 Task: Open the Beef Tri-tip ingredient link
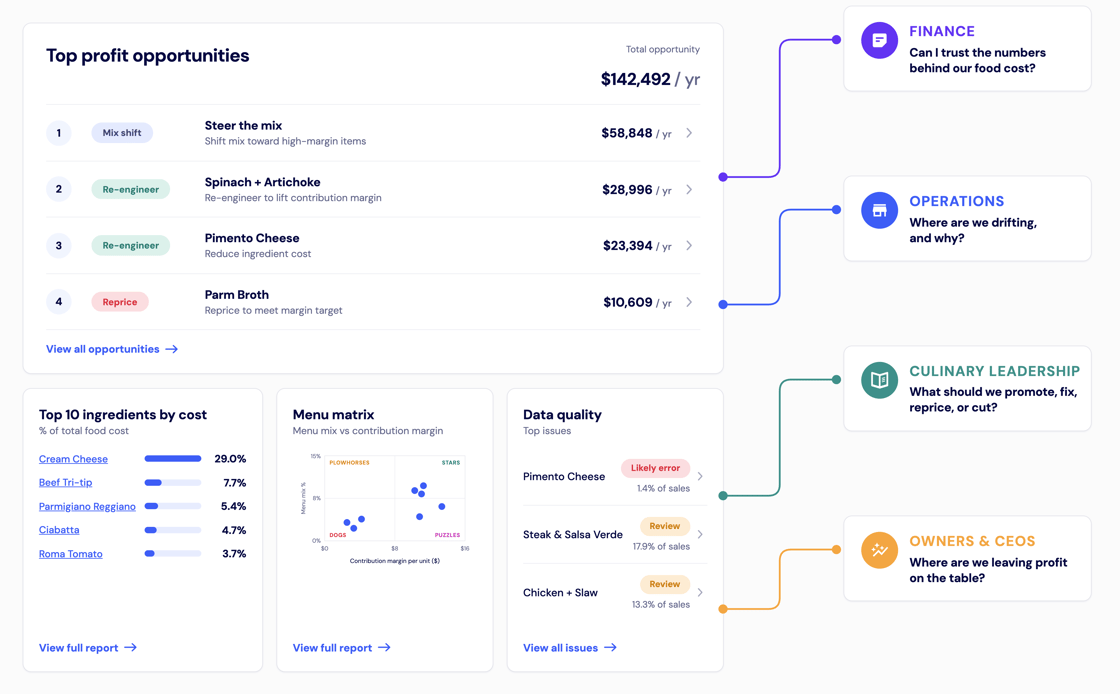pyautogui.click(x=66, y=483)
